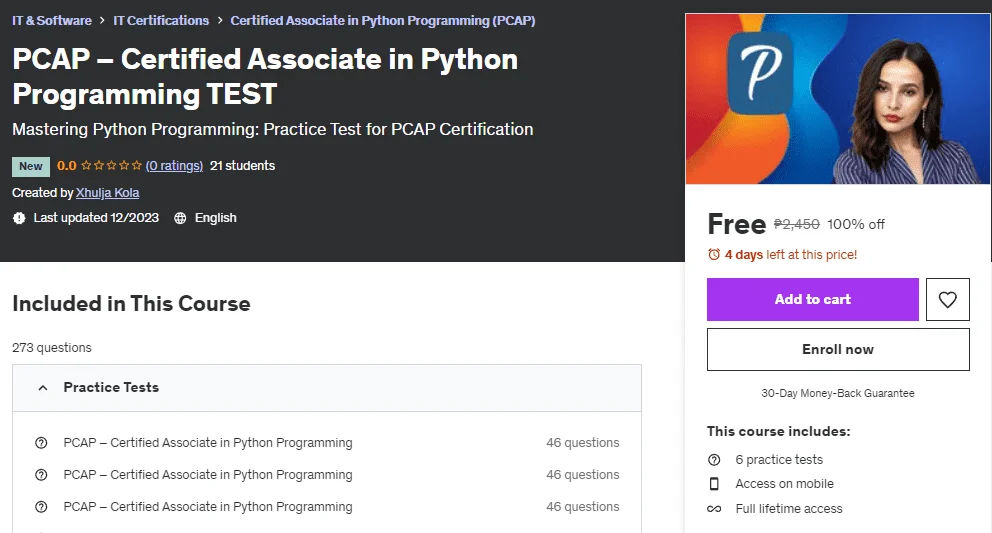
Task: Click the 6 practice tests label
Action: (779, 460)
